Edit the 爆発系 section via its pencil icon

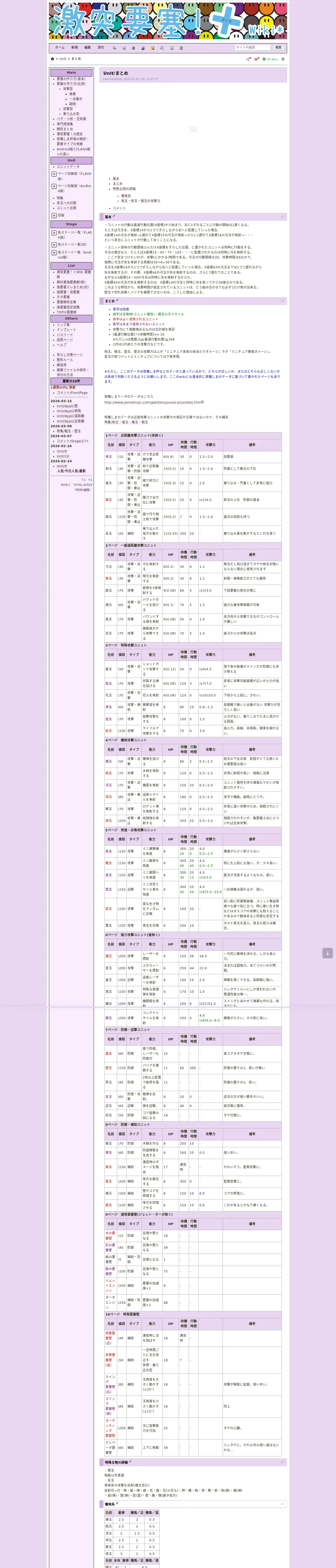117,1503
